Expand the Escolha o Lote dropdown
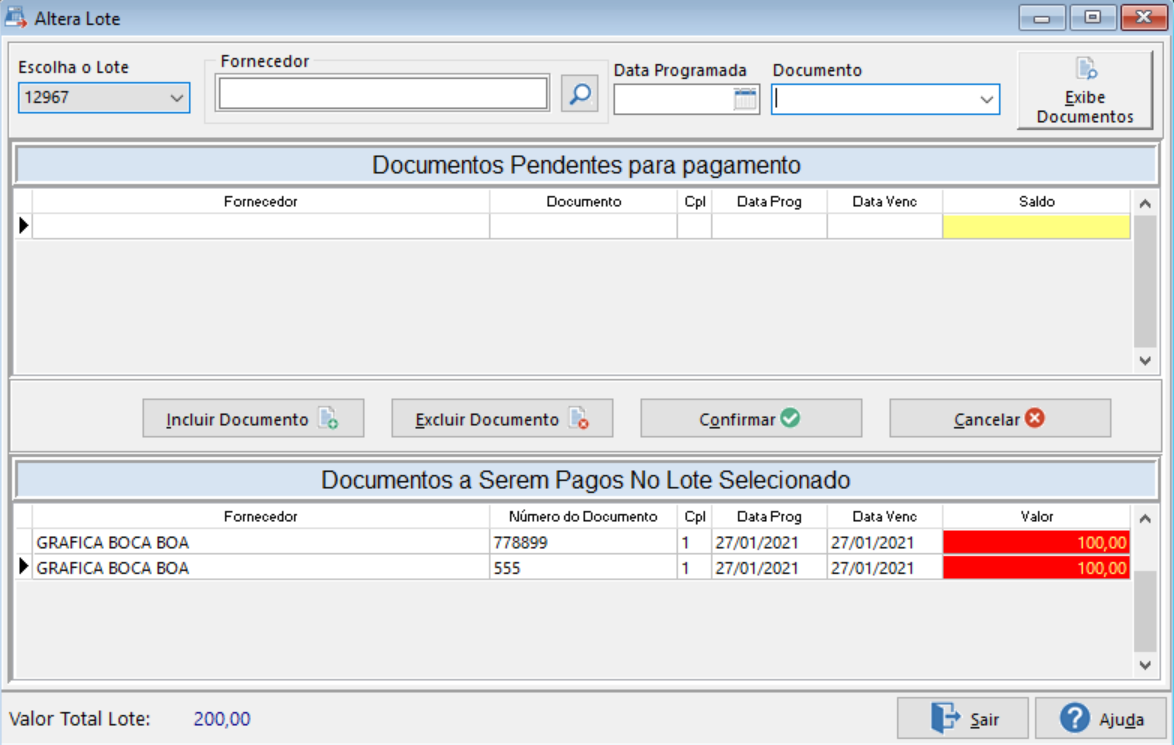This screenshot has height=745, width=1174. (176, 98)
